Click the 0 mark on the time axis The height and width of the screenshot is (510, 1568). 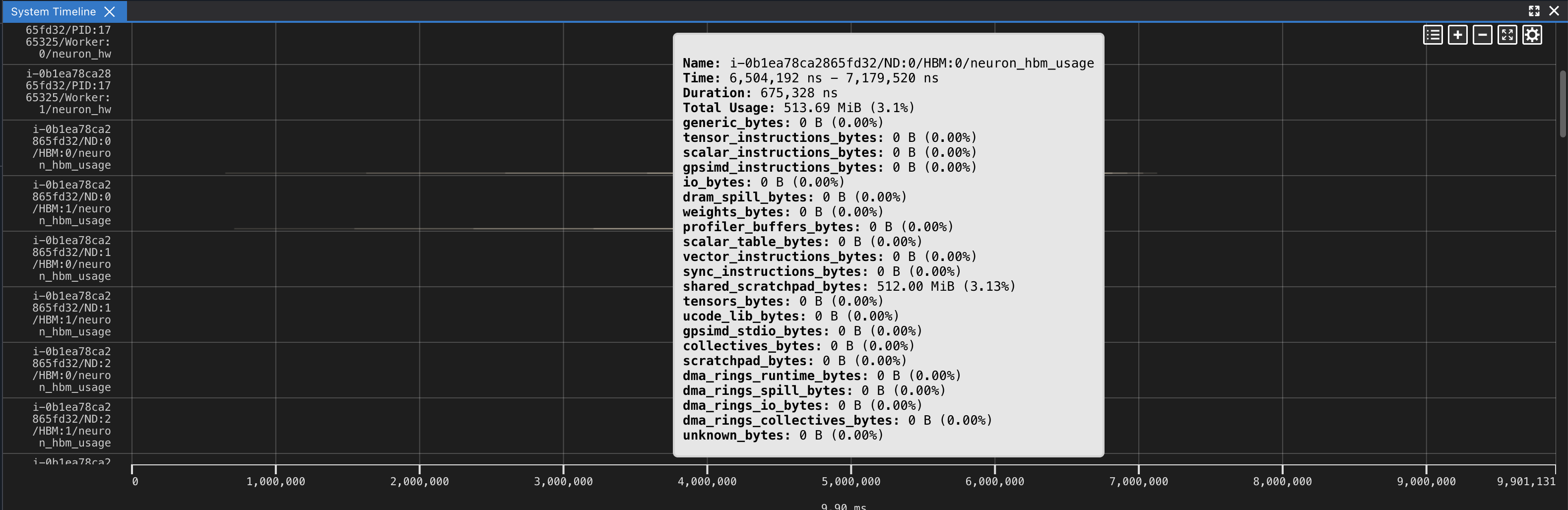pyautogui.click(x=135, y=481)
